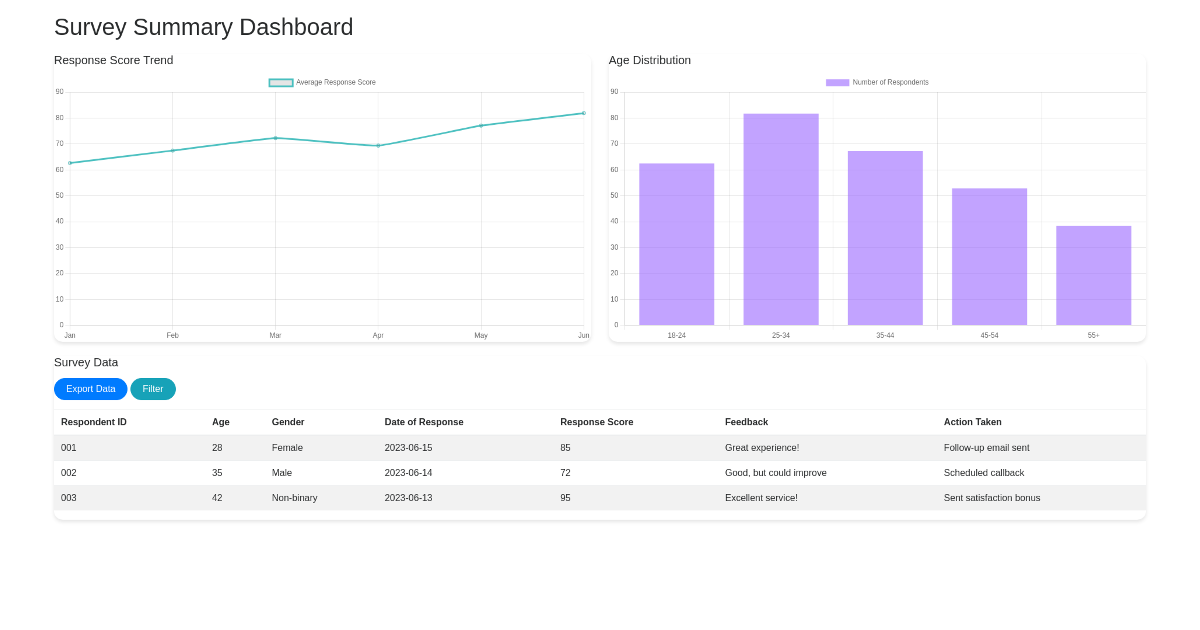Click the June data point on trend line

click(x=583, y=113)
